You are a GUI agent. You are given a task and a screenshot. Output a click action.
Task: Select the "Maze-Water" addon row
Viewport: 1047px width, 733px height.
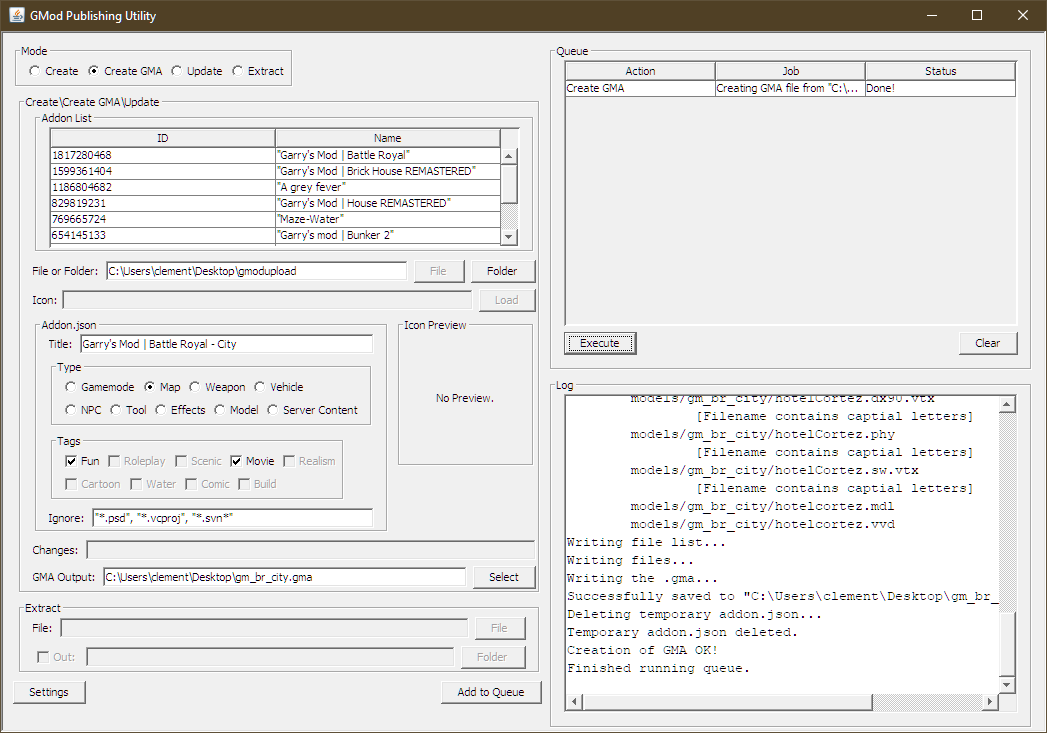(275, 219)
